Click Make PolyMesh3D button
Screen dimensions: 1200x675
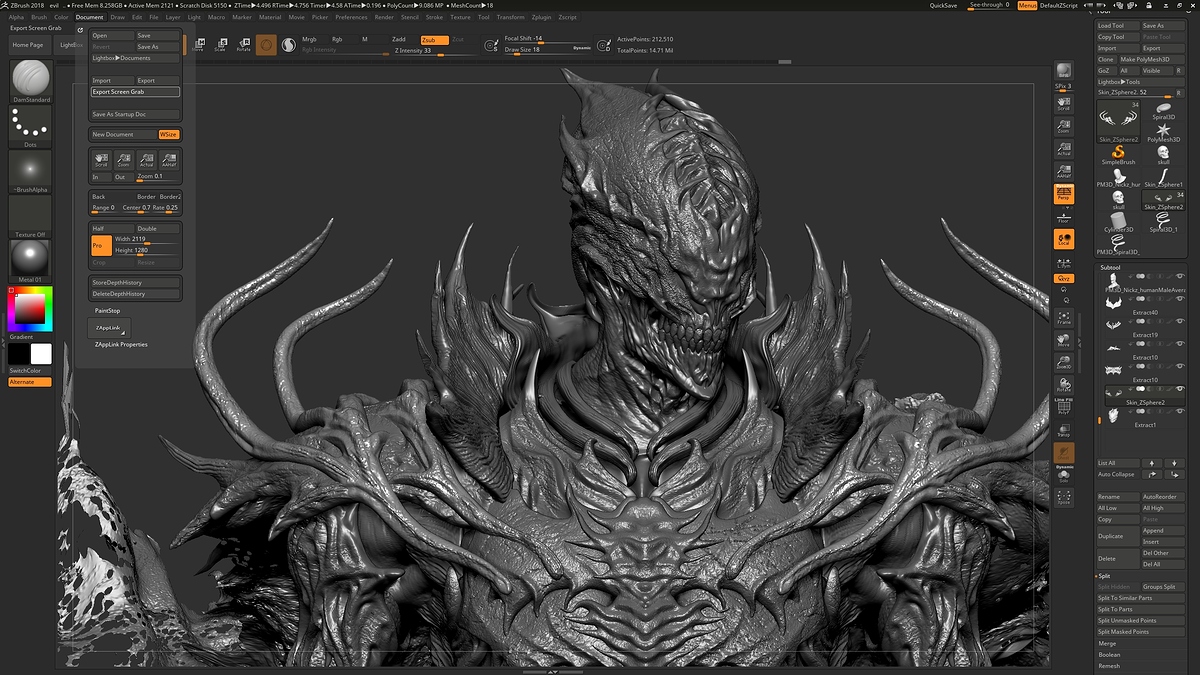tap(1151, 59)
